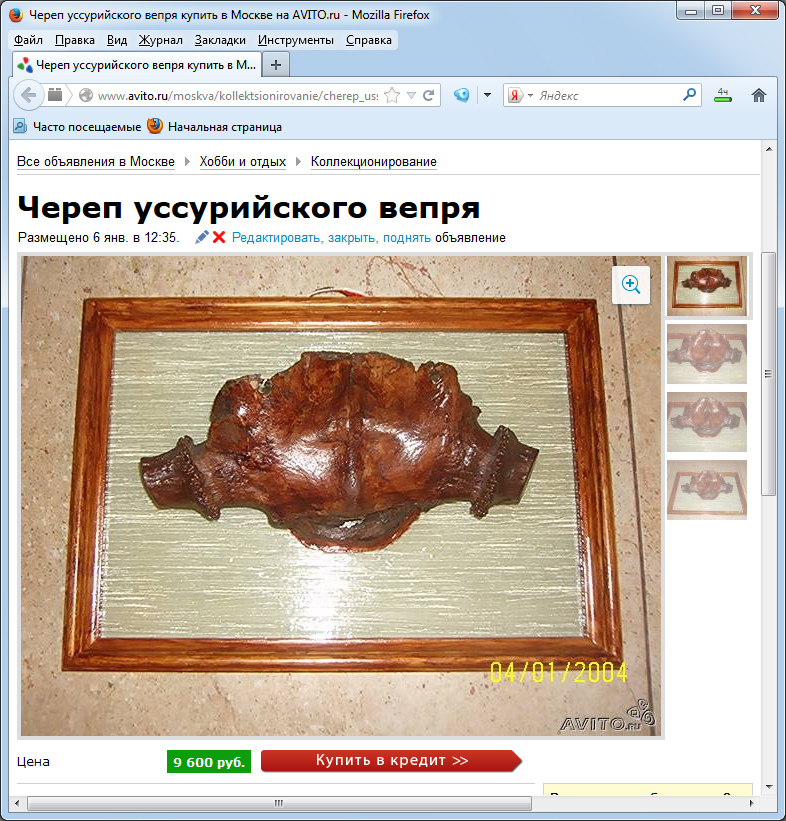Screen dimensions: 786x821
Task: Click the vertical page scrollbar thumb
Action: click(768, 372)
